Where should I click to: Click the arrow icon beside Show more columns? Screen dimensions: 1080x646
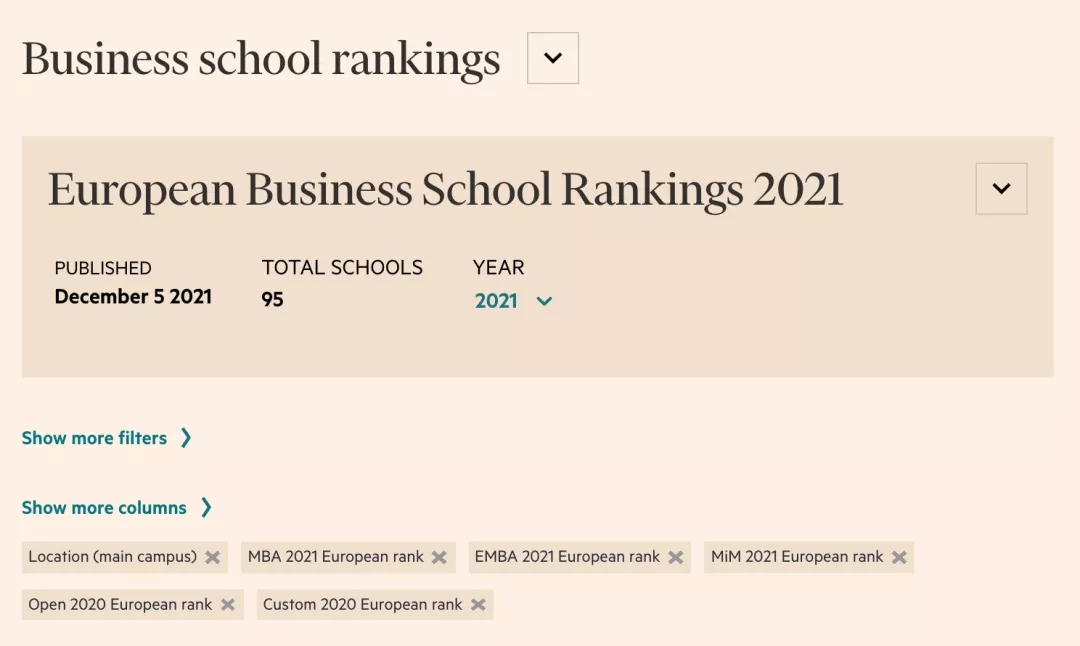pyautogui.click(x=208, y=507)
